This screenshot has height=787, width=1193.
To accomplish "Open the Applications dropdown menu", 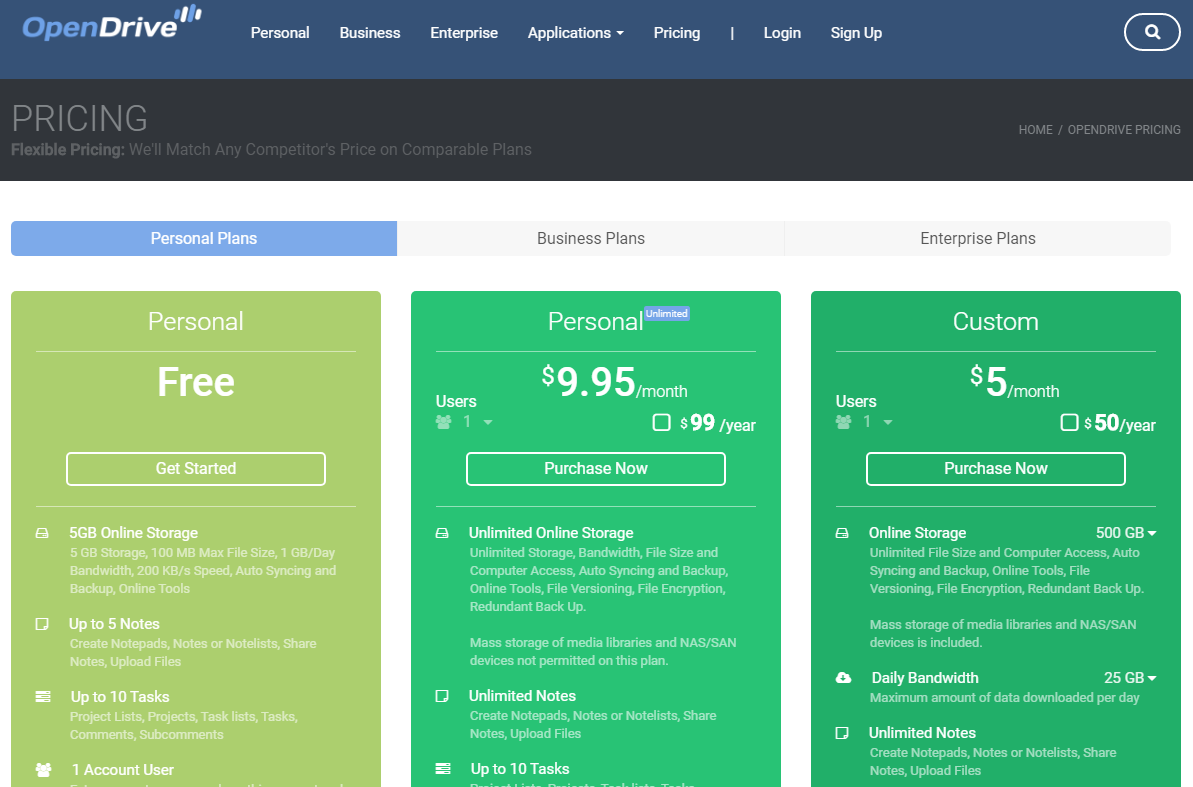I will pos(575,33).
